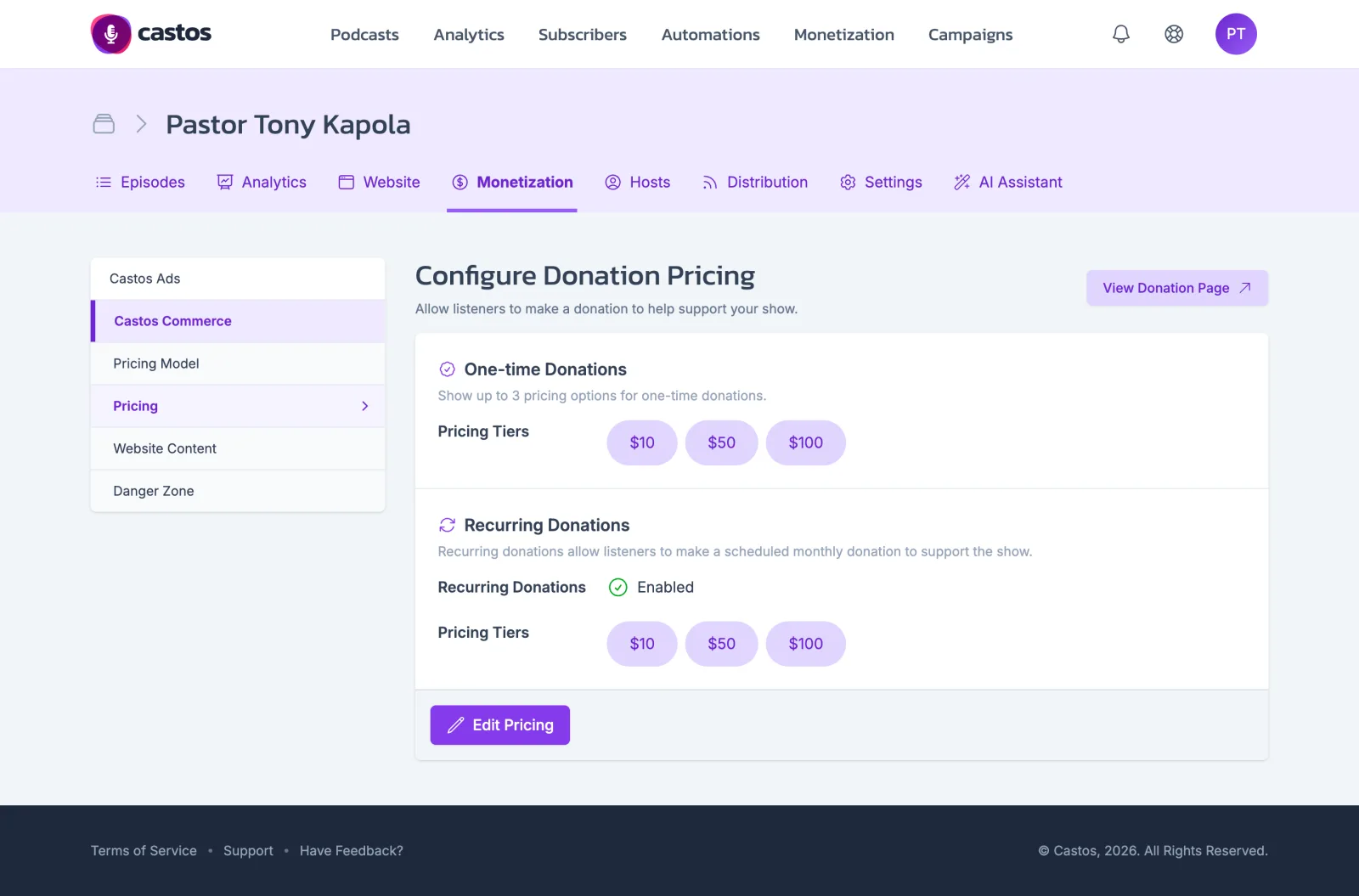Click the recurring $50 pricing tier

(722, 644)
